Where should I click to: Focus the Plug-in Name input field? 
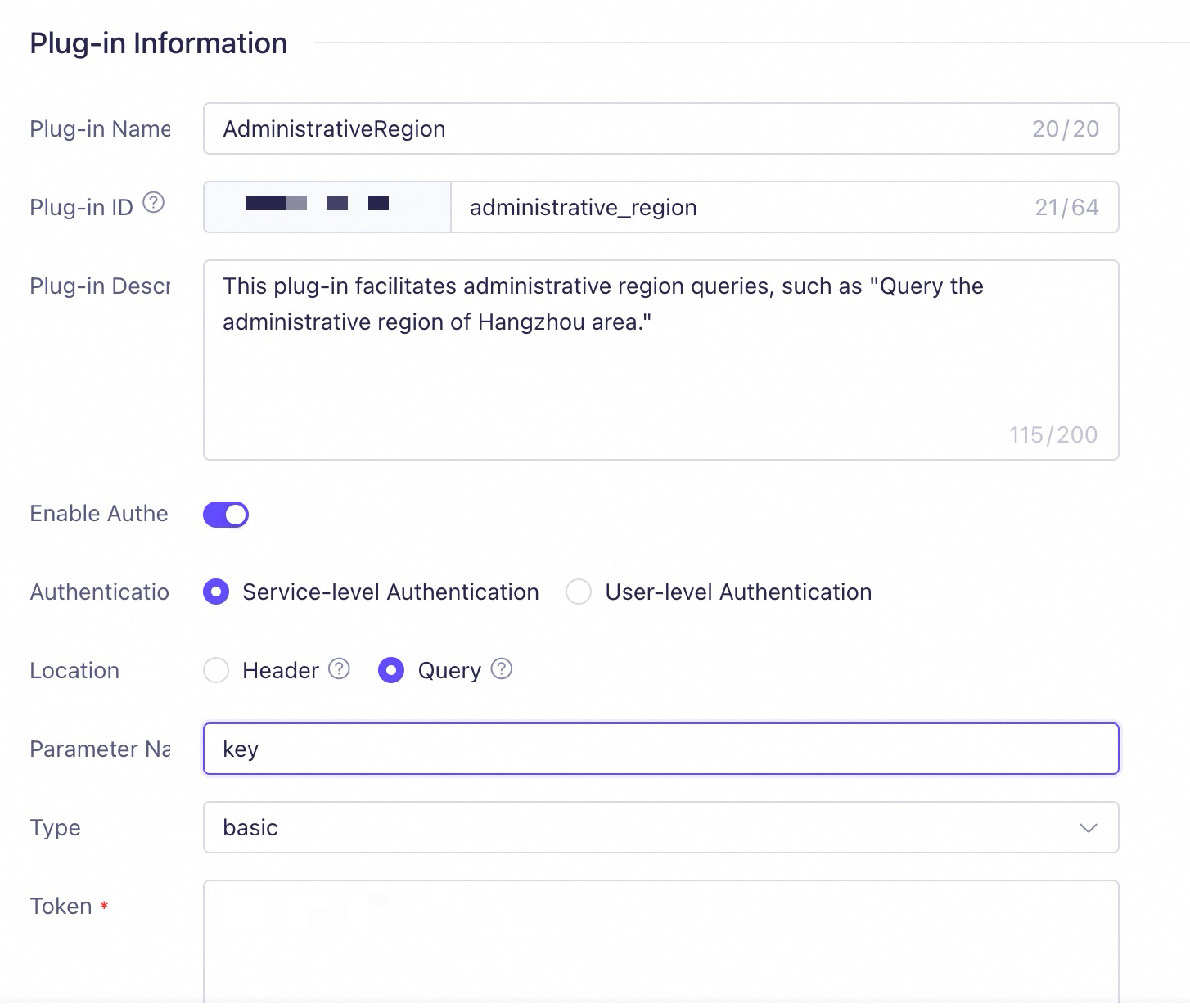[660, 128]
